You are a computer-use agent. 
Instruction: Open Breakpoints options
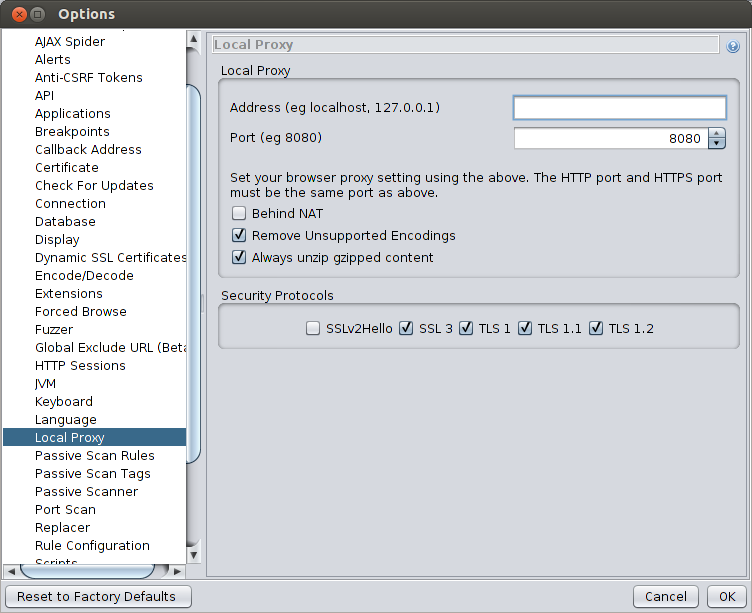pyautogui.click(x=72, y=131)
